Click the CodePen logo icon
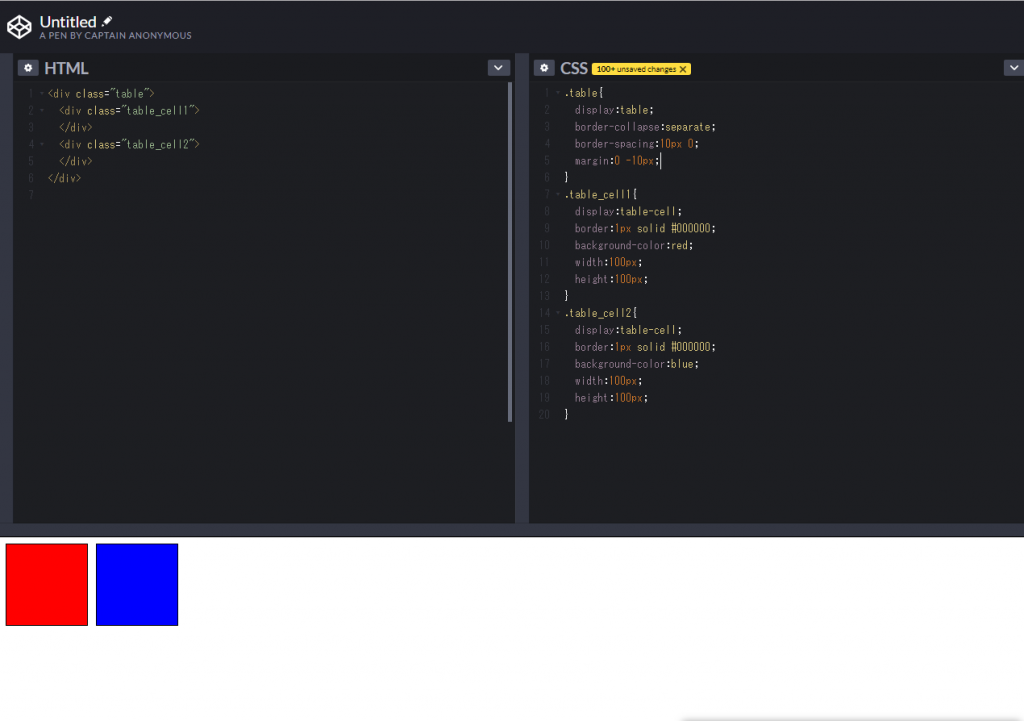 pyautogui.click(x=19, y=27)
